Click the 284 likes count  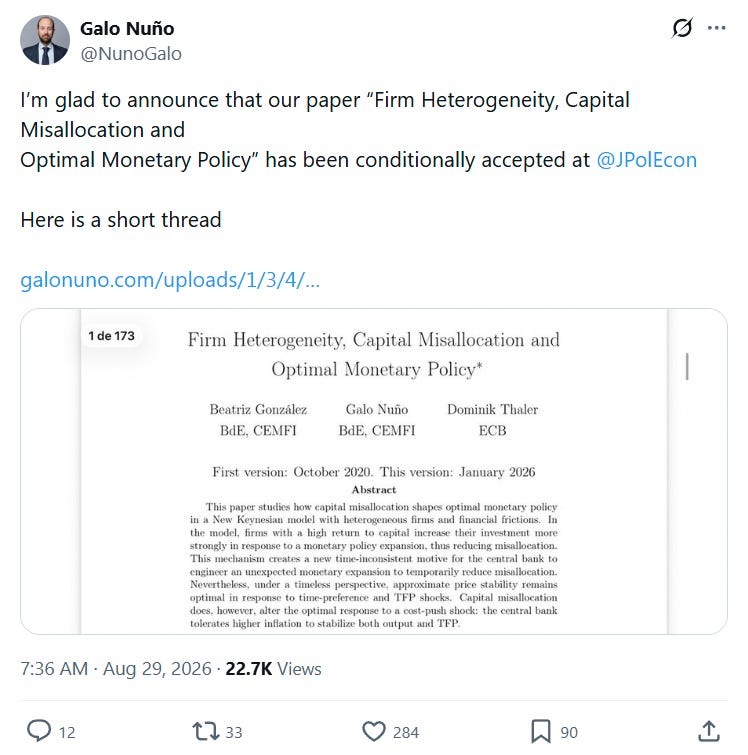point(406,732)
